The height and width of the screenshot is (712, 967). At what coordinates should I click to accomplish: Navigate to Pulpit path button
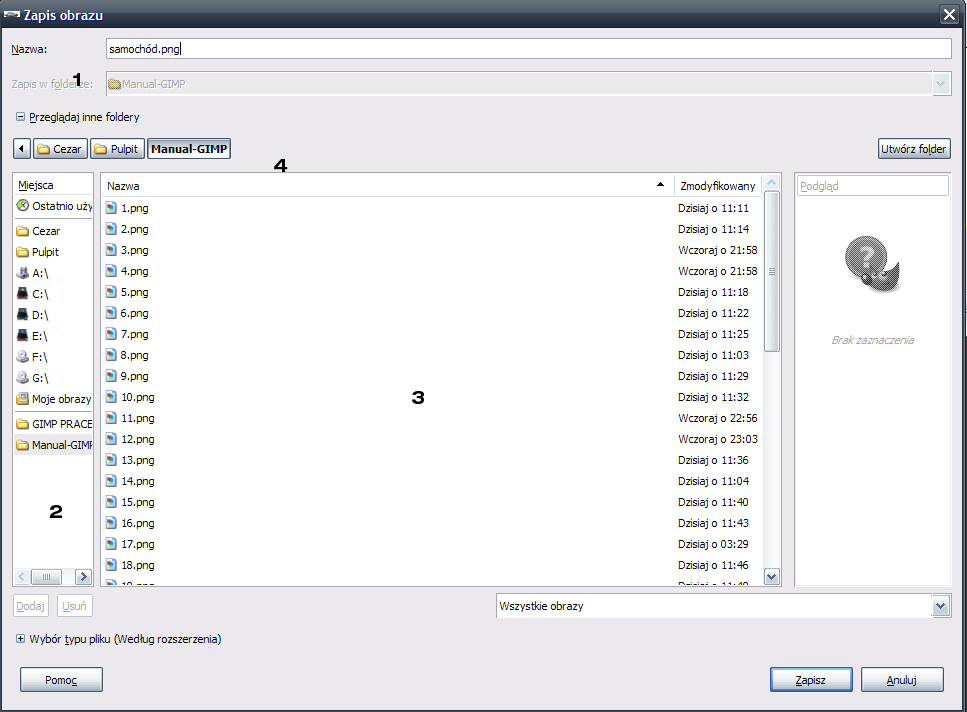pyautogui.click(x=117, y=149)
